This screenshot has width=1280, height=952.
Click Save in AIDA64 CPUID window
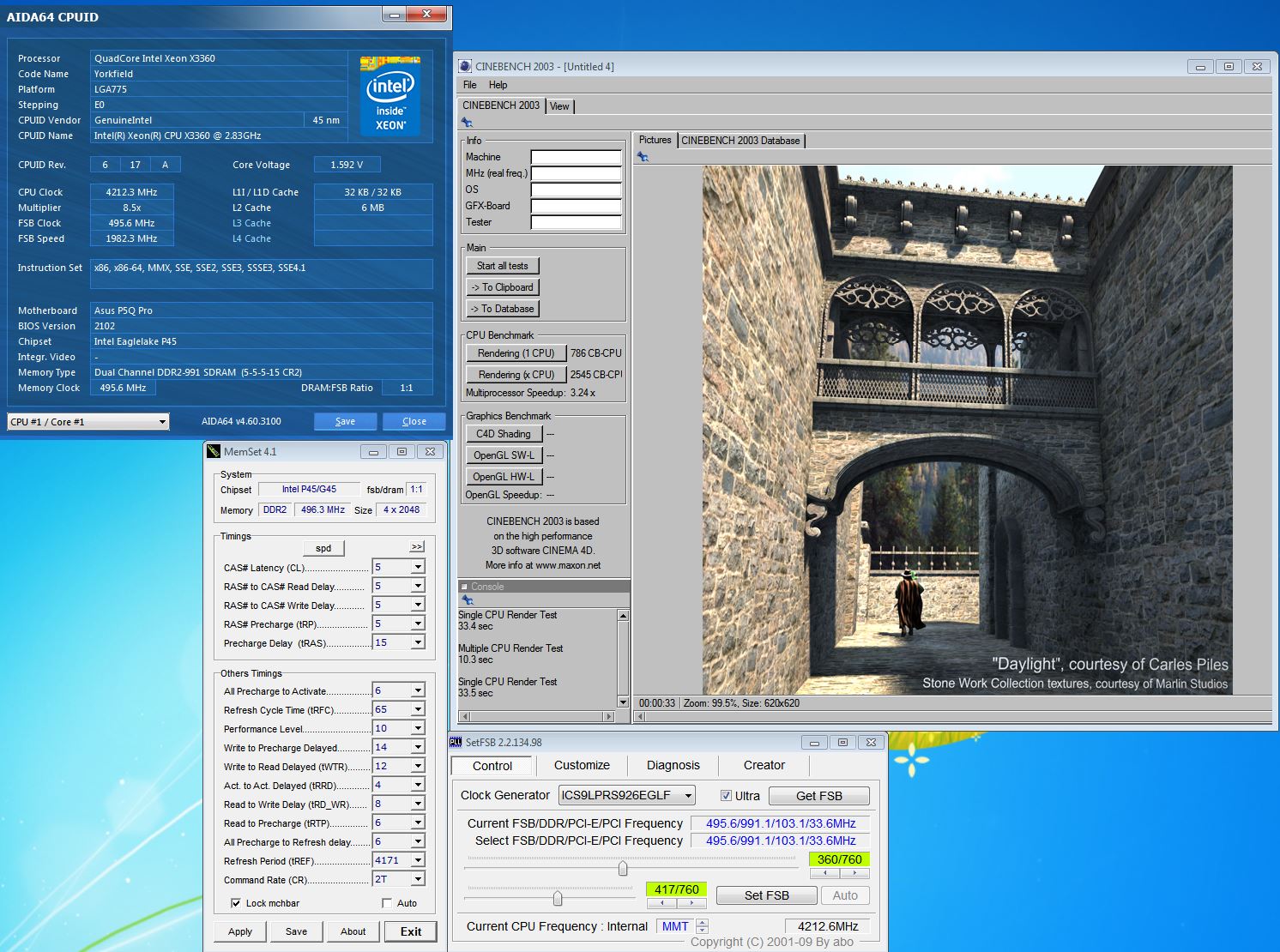click(x=345, y=421)
